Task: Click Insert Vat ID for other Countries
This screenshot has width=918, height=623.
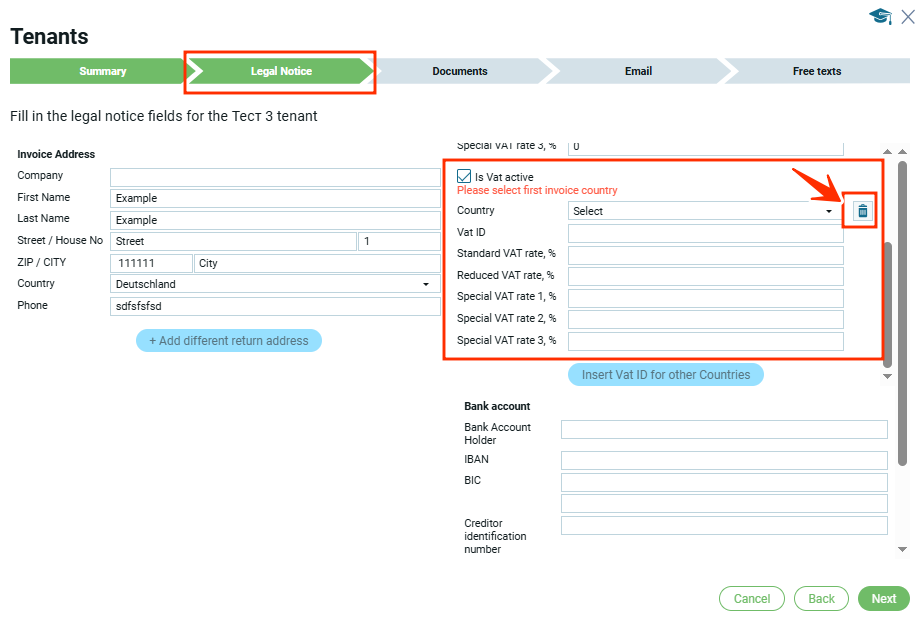Action: coord(666,374)
